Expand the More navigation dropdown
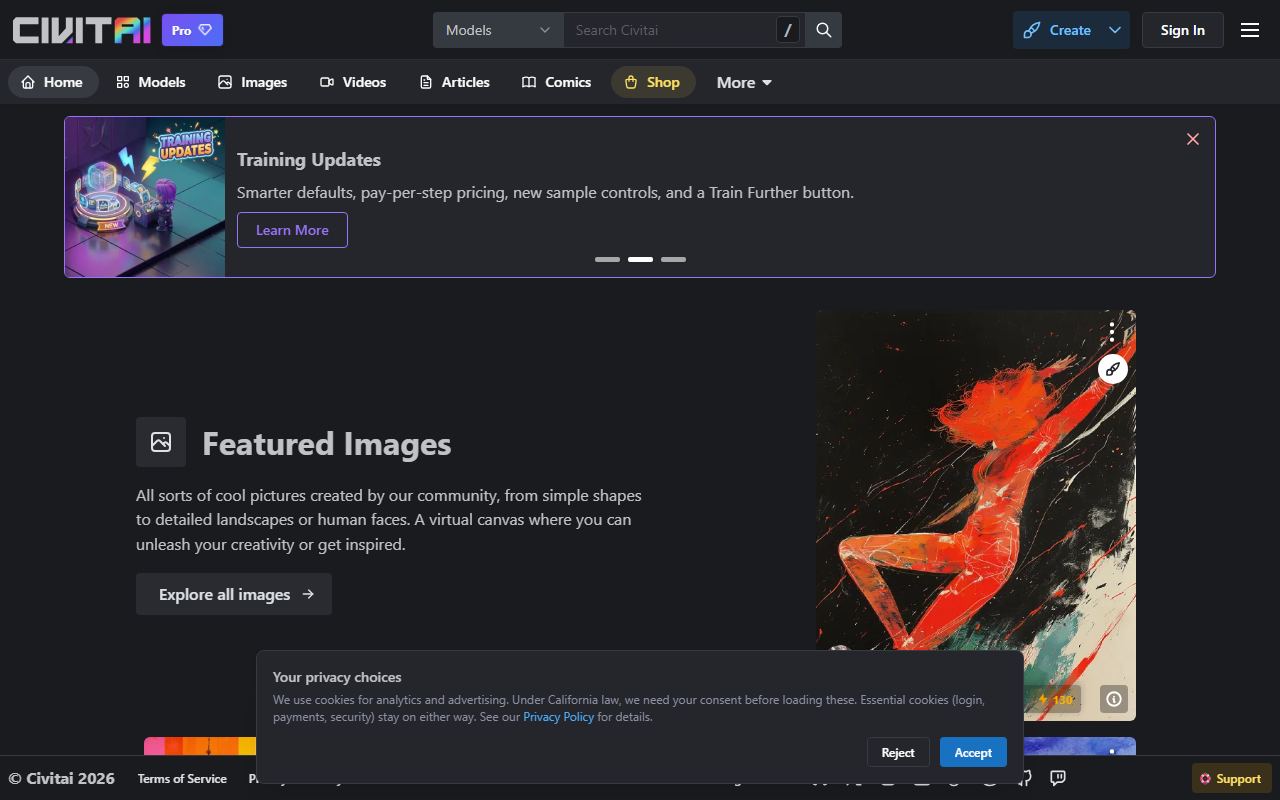 (744, 82)
